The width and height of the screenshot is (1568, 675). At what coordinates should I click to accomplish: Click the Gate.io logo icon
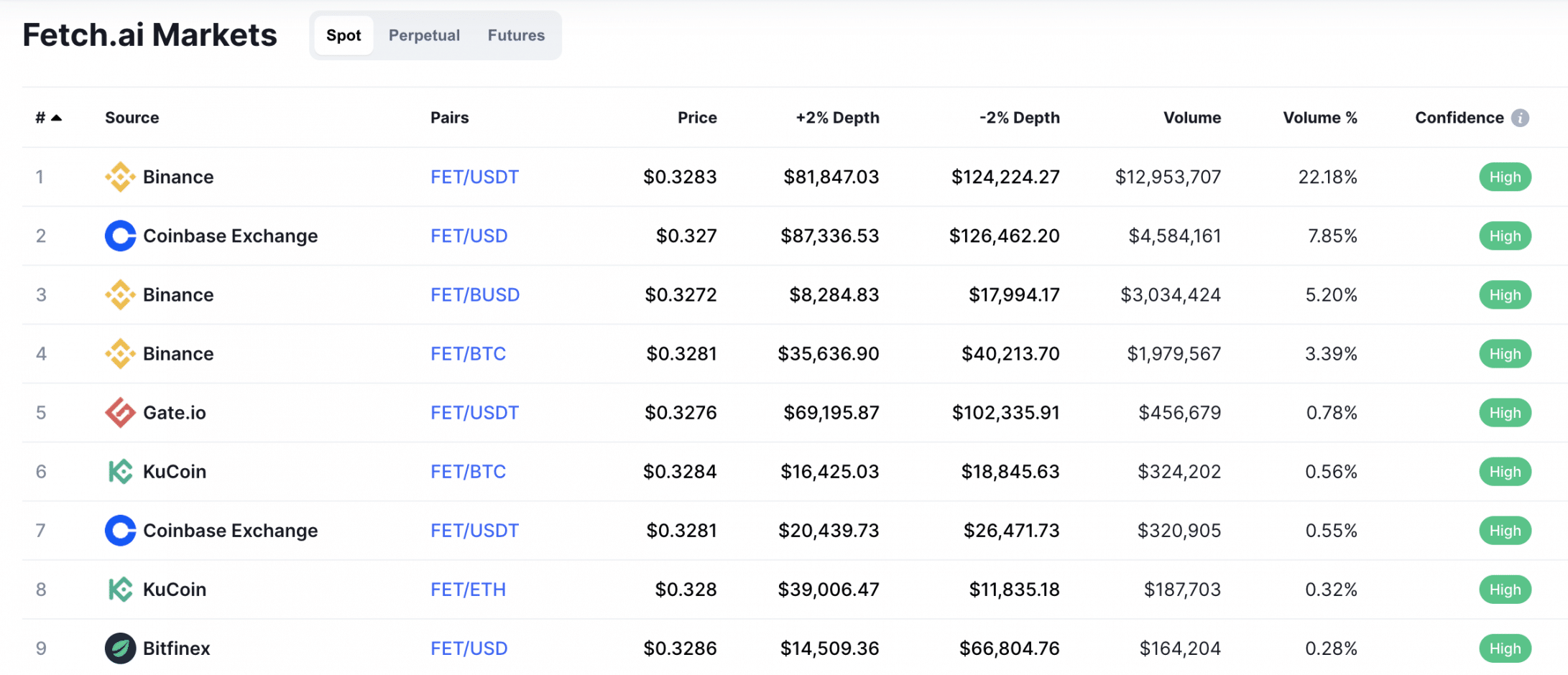coord(120,412)
